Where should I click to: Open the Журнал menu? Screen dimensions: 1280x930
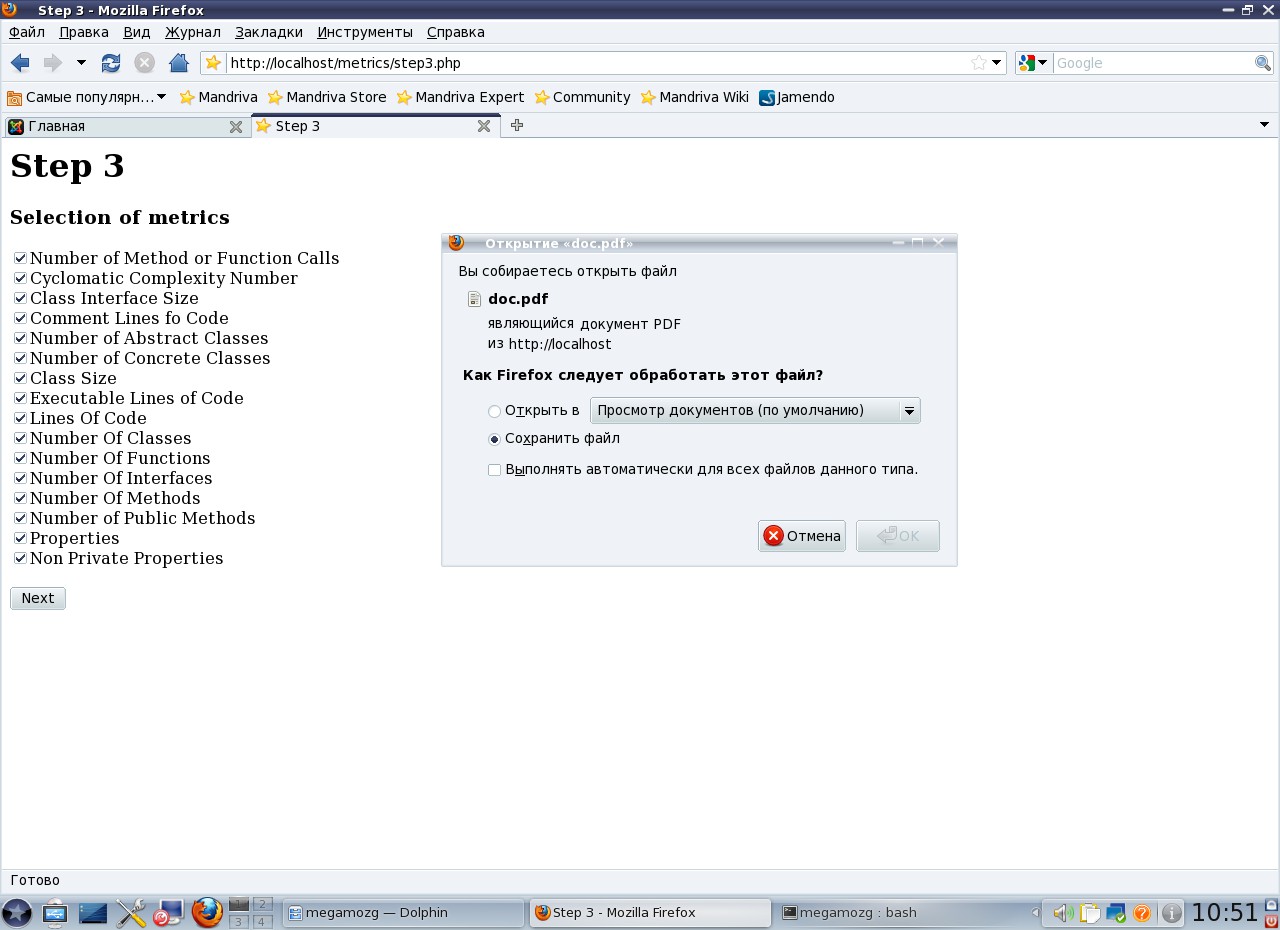193,32
